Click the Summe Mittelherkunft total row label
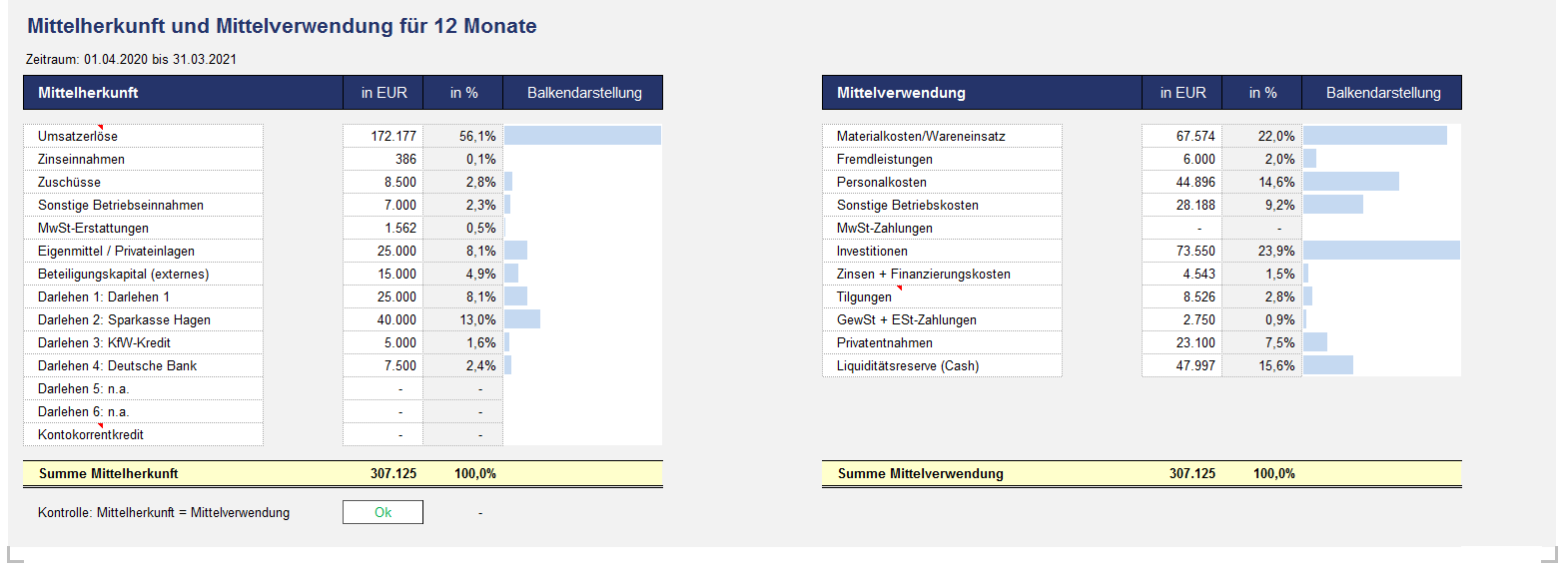Viewport: 1568px width, 577px height. [x=108, y=473]
